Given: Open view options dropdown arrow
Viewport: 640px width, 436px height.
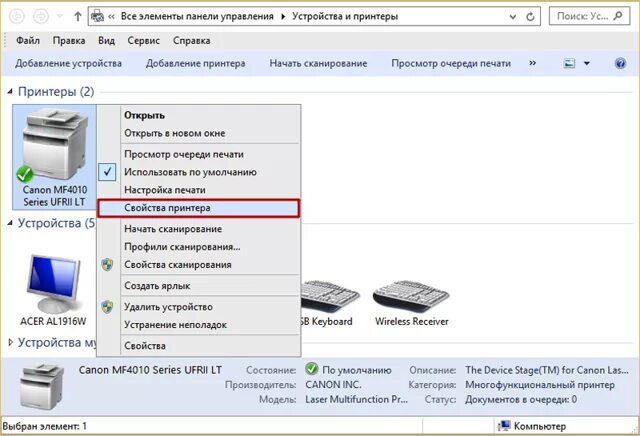Looking at the screenshot, I should (587, 63).
